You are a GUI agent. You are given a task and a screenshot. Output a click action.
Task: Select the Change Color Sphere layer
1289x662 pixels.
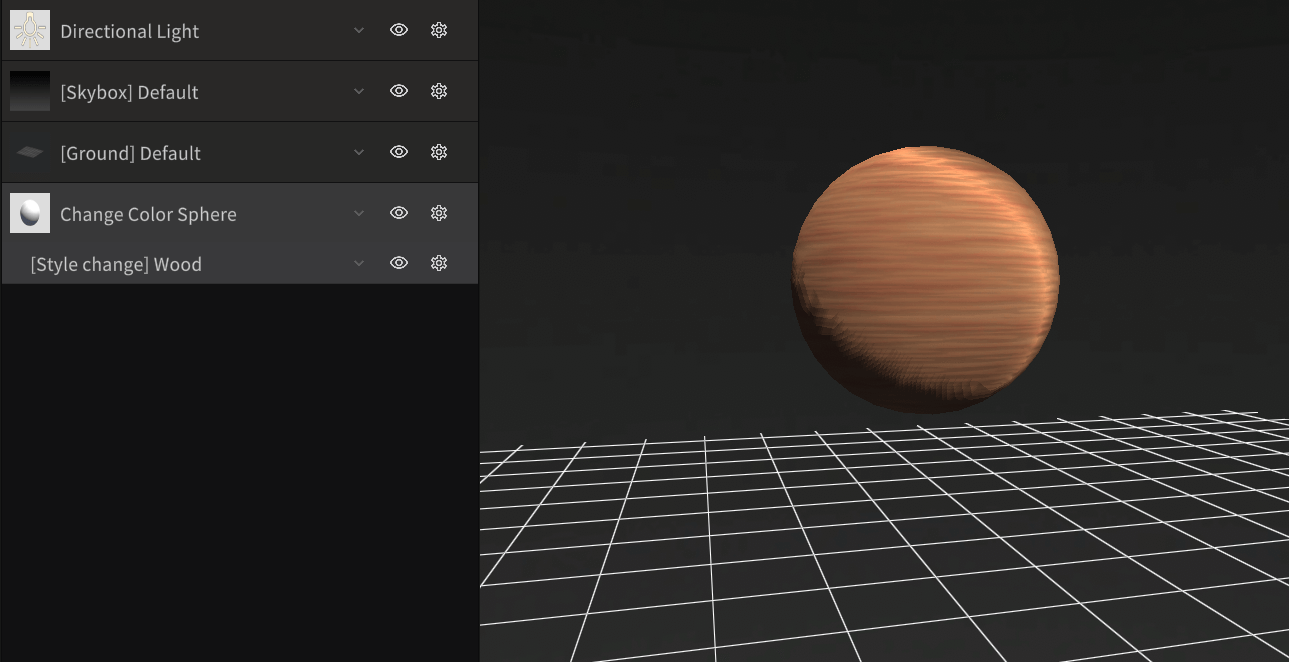coord(150,213)
